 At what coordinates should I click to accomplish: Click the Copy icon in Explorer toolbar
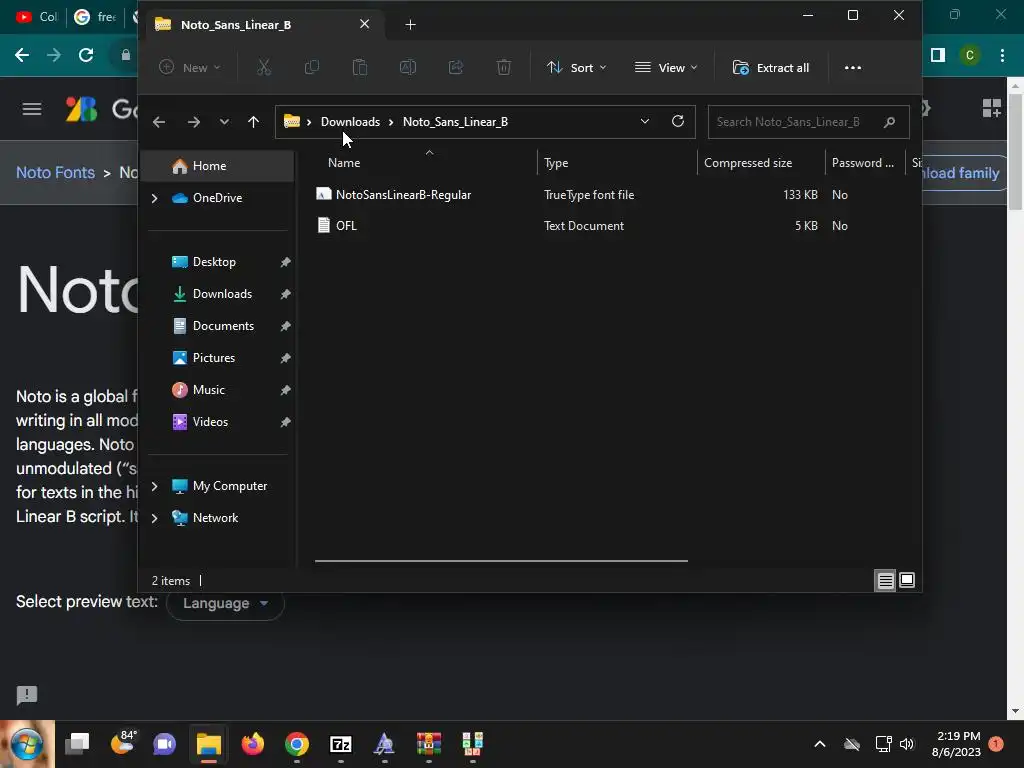[312, 67]
